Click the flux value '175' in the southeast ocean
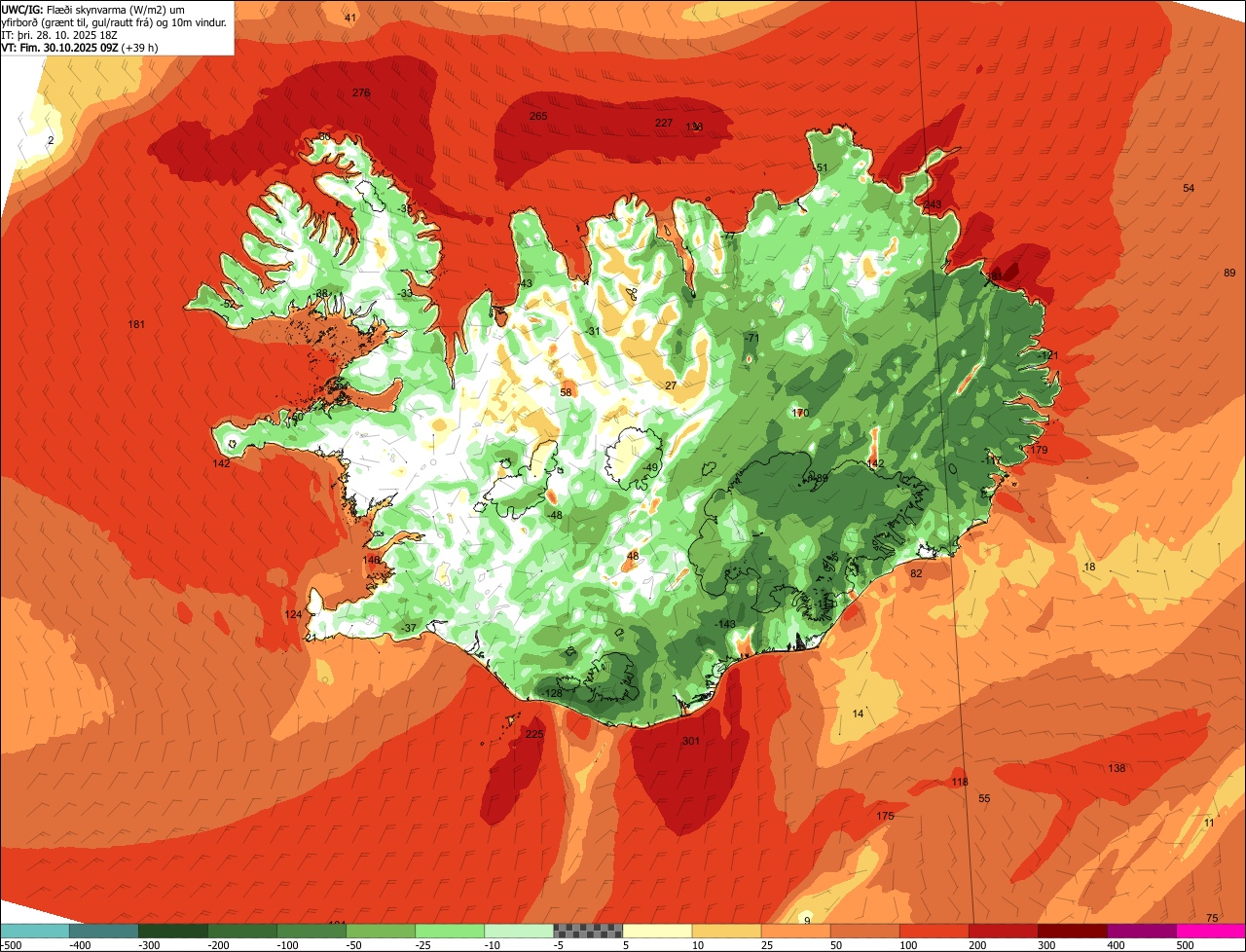Image resolution: width=1246 pixels, height=952 pixels. (885, 816)
